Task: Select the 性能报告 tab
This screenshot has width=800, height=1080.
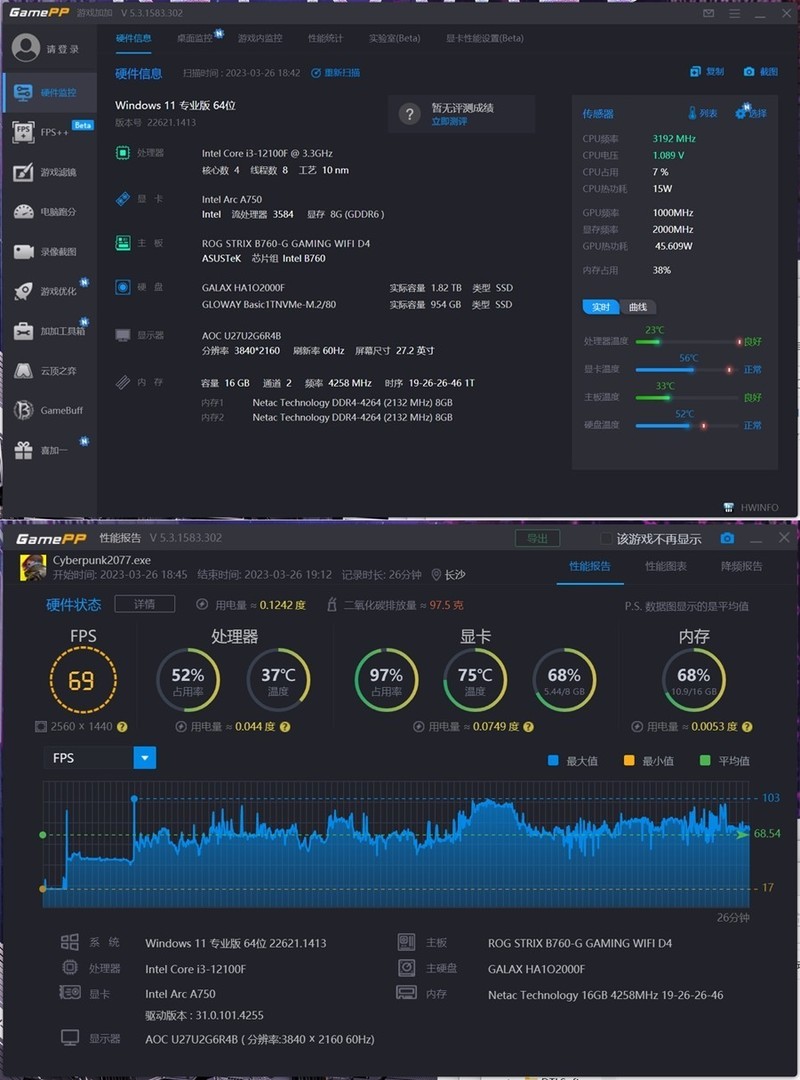Action: [x=590, y=567]
